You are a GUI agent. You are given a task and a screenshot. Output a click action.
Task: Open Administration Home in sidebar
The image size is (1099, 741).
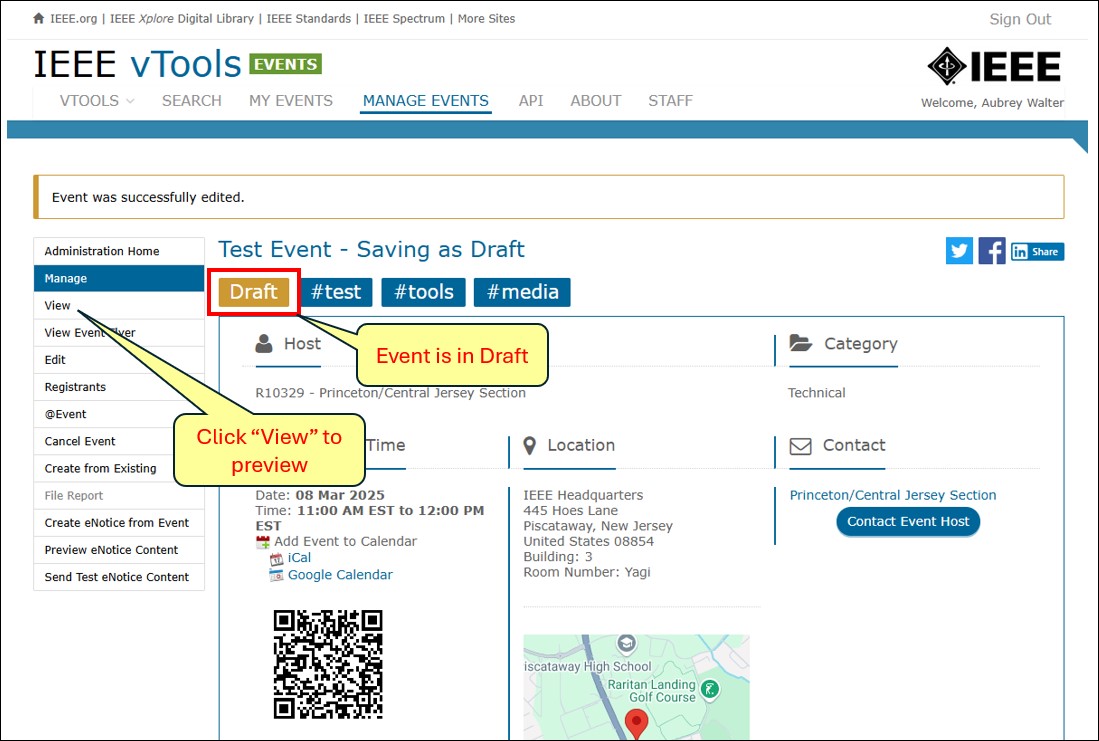coord(119,251)
